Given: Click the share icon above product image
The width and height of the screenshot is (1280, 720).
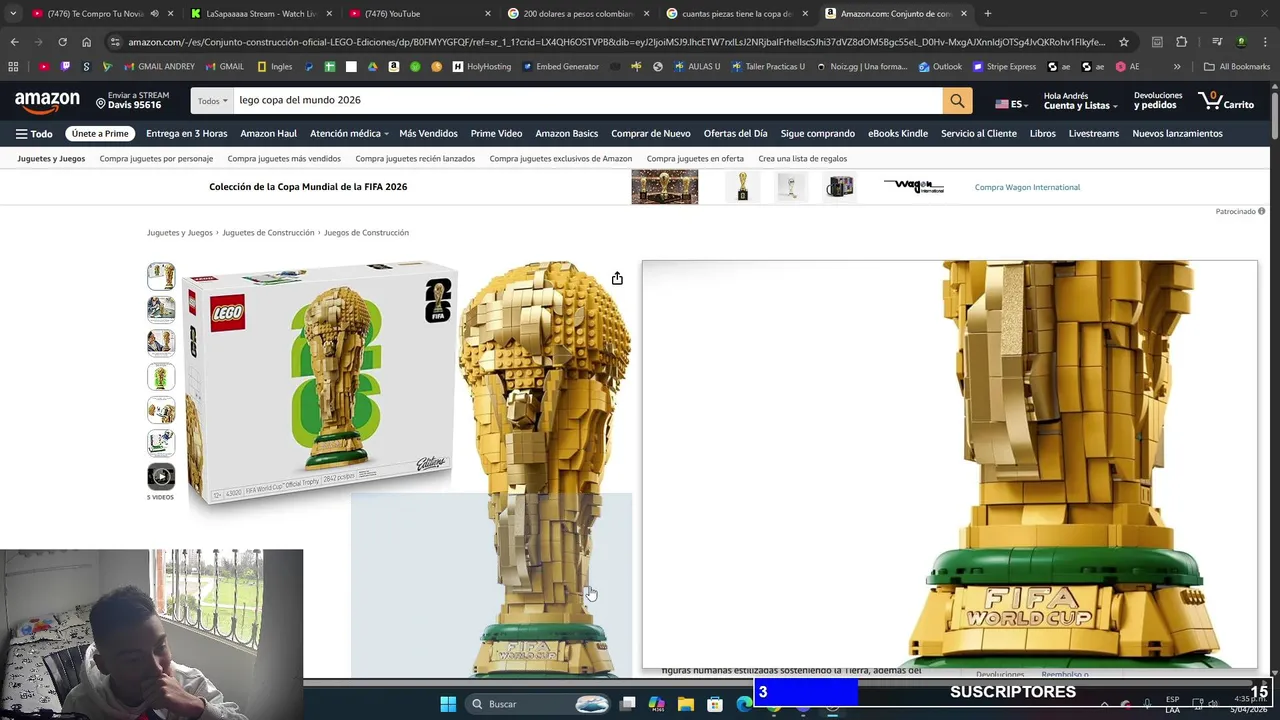Looking at the screenshot, I should (x=617, y=278).
